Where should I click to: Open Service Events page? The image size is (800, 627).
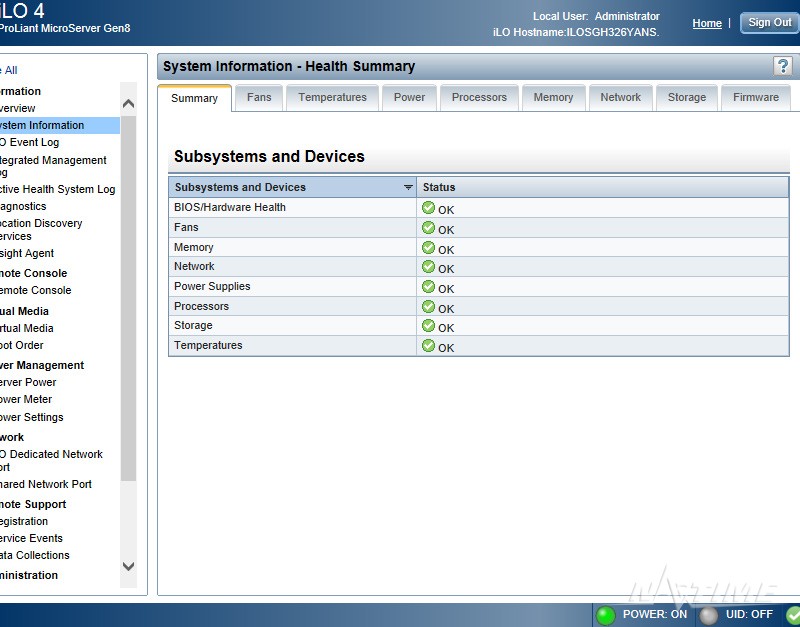[31, 538]
